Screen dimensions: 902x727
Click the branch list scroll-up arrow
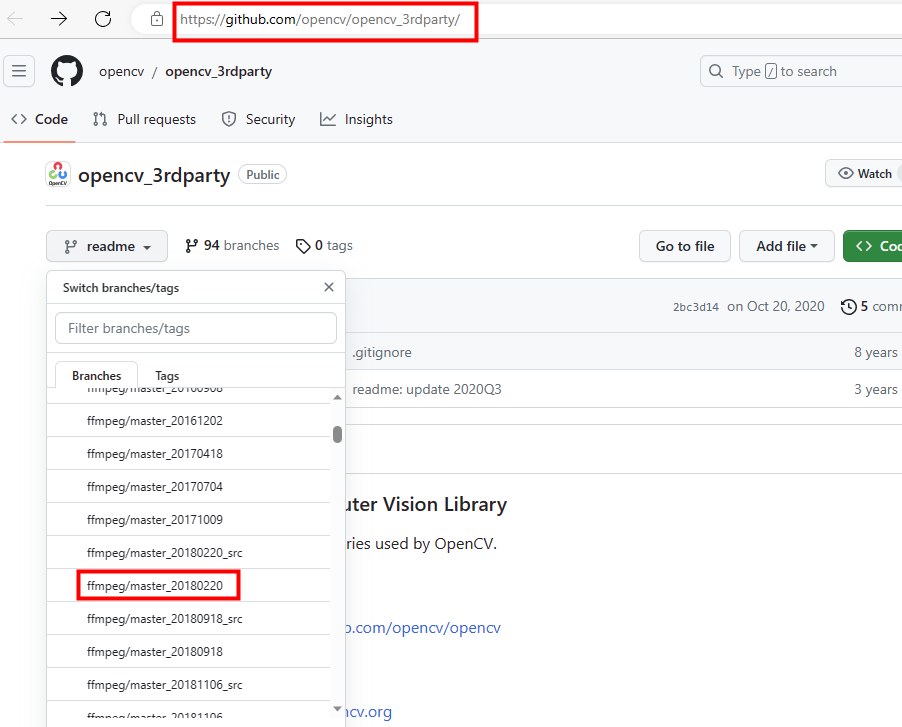[338, 397]
